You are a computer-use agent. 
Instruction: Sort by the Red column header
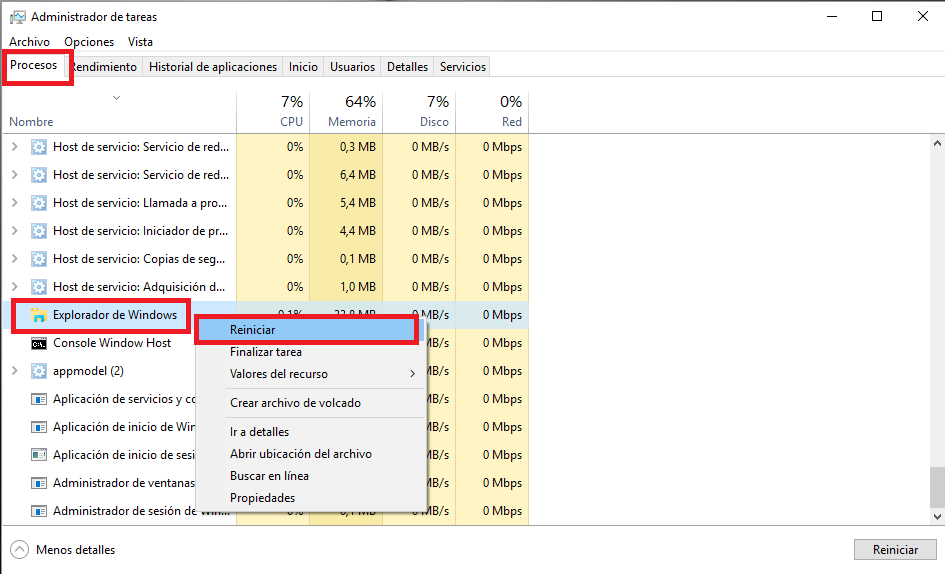coord(492,112)
